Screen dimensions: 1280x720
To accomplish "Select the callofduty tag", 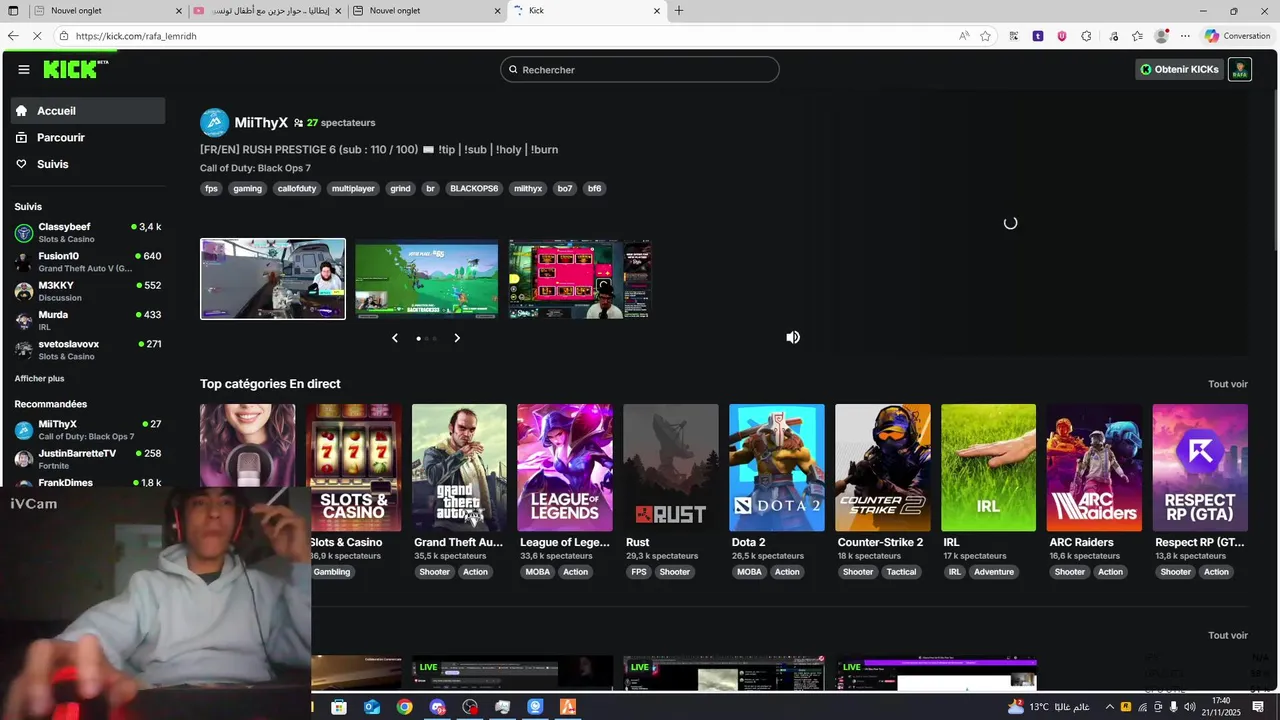I will point(297,188).
